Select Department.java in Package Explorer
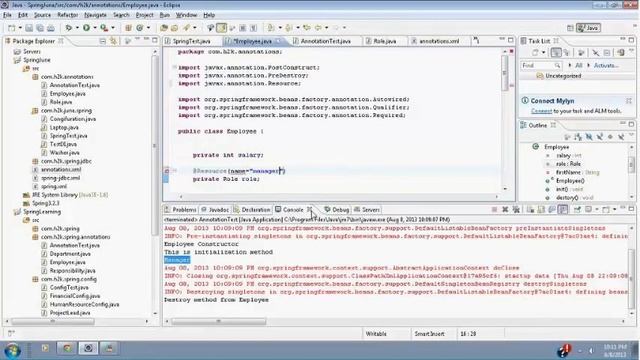 tap(70, 254)
